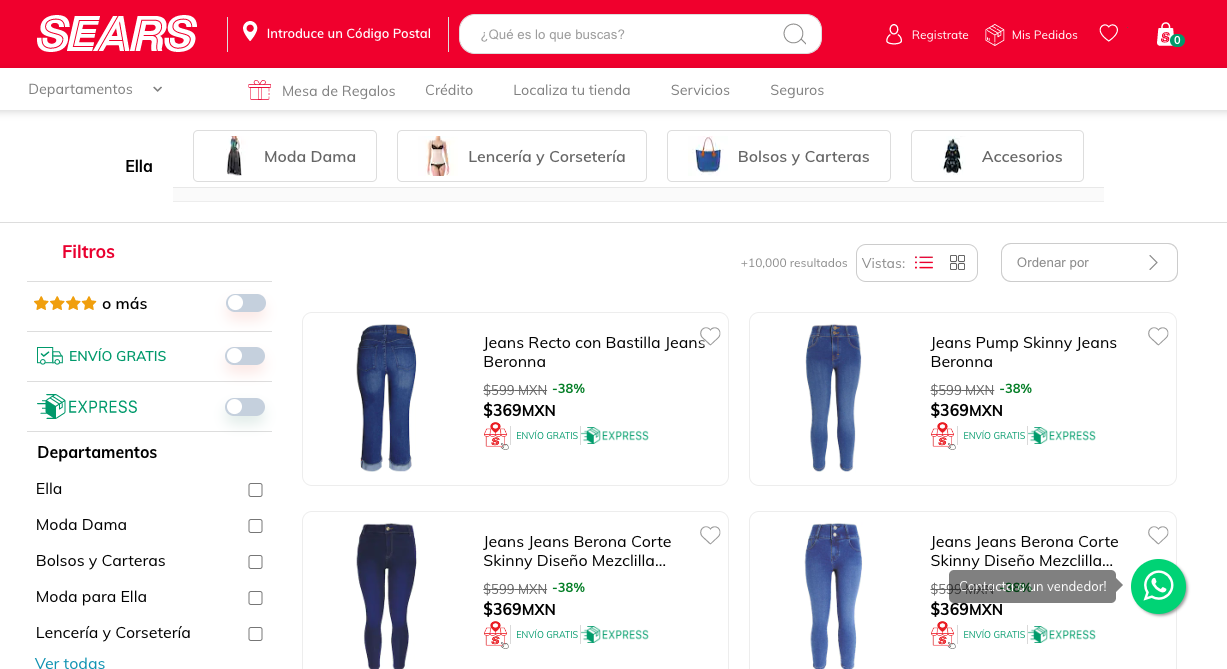Click the Sears logo

coord(117,34)
